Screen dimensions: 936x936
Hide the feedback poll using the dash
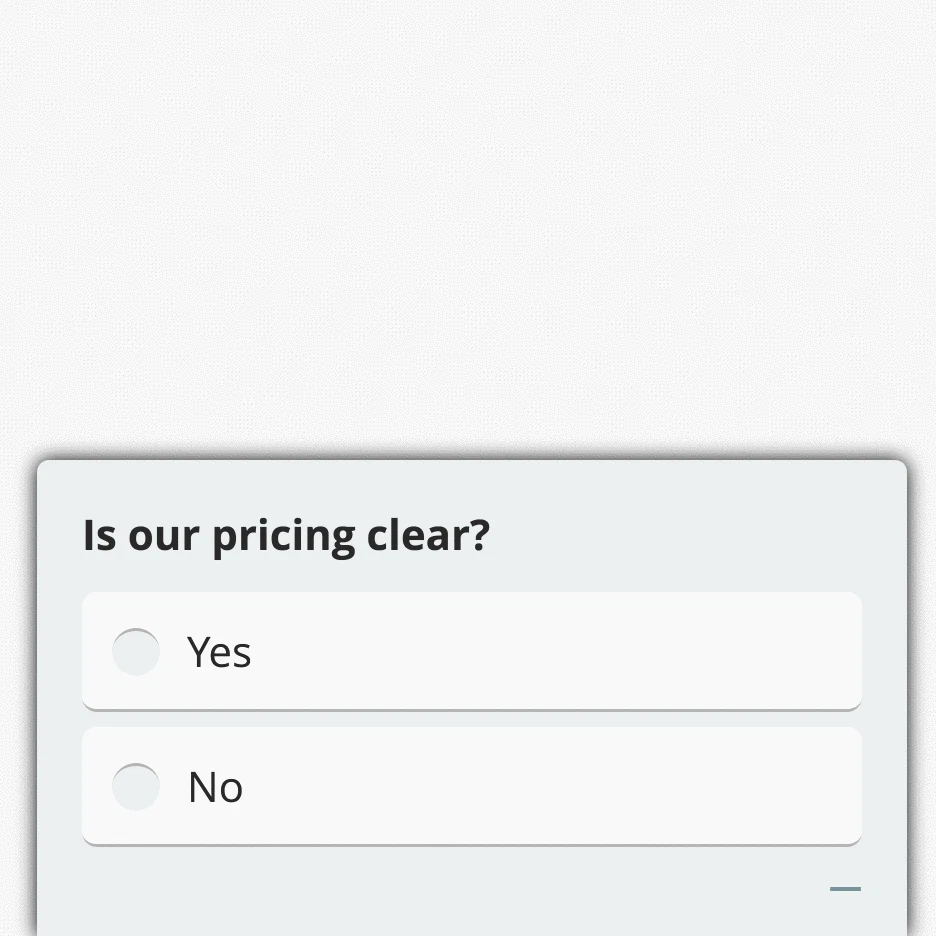tap(845, 888)
